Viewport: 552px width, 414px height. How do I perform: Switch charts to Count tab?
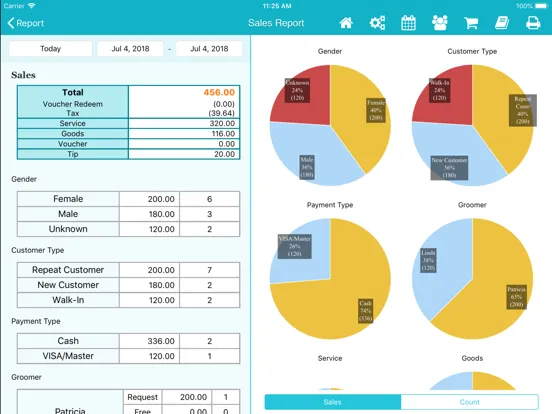[x=469, y=402]
